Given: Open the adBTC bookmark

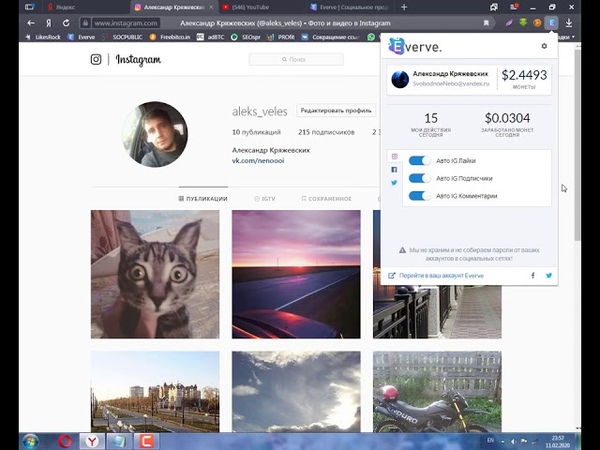Looking at the screenshot, I should click(x=211, y=37).
